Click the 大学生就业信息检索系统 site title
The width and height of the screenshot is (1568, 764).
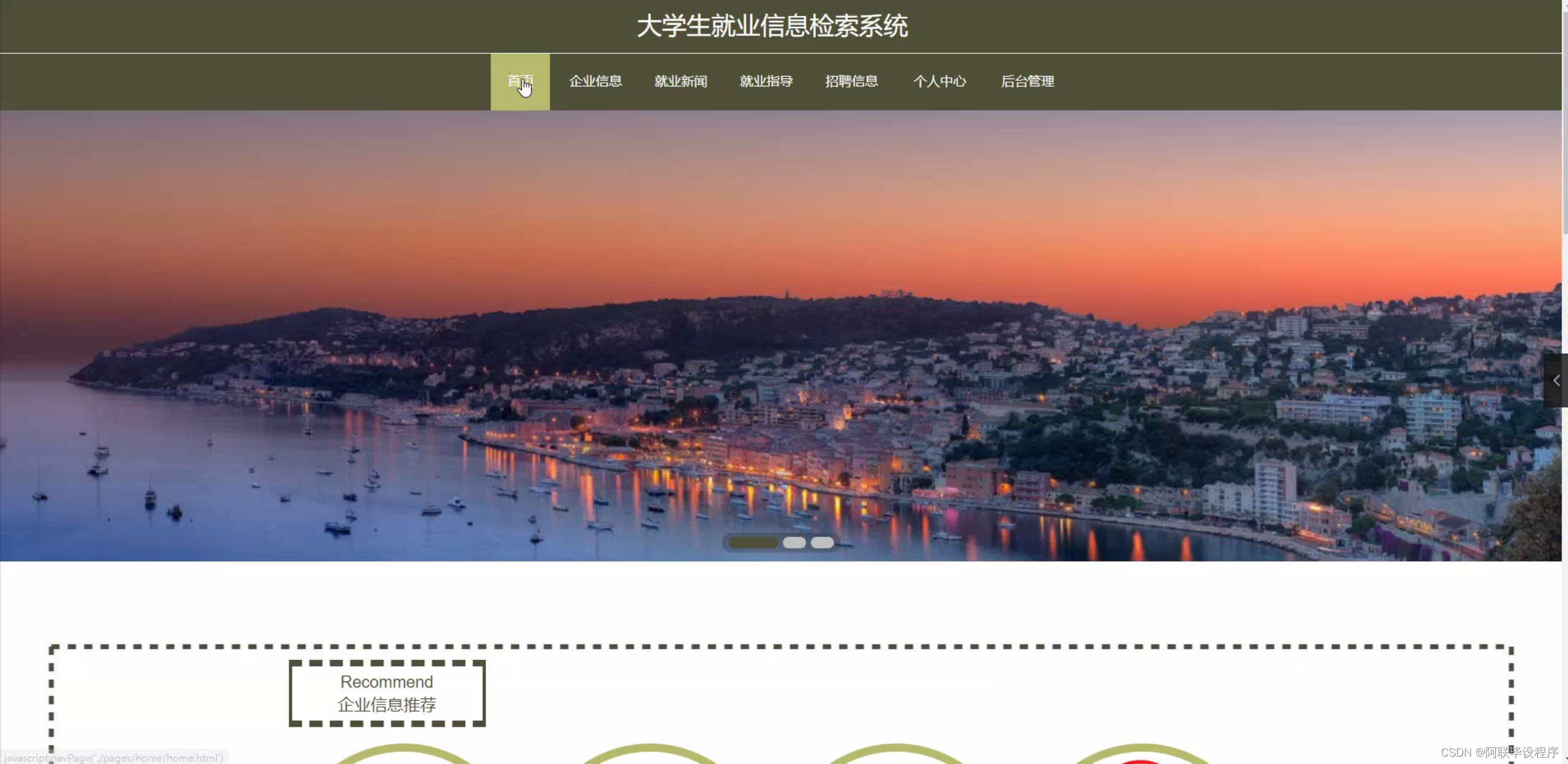[x=772, y=26]
